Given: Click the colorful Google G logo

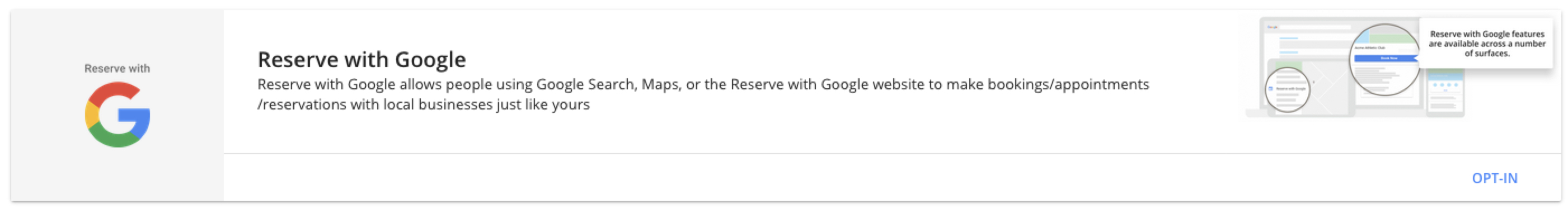Looking at the screenshot, I should 118,114.
